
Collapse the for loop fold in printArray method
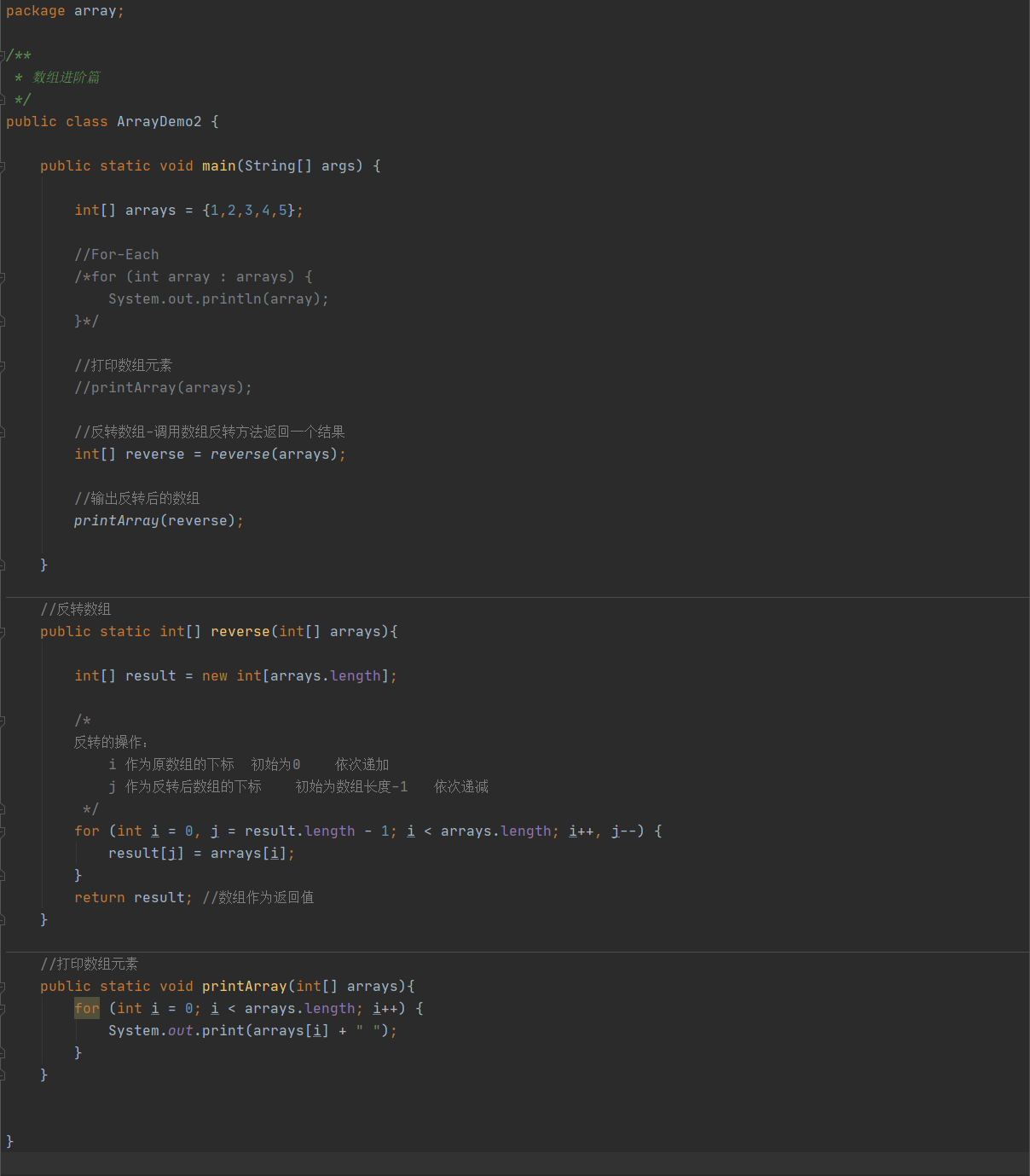click(3, 1009)
